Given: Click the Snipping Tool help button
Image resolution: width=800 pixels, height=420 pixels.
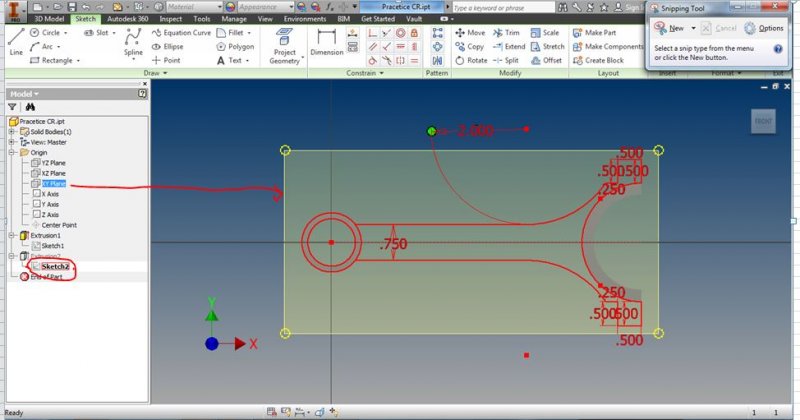Looking at the screenshot, I should (778, 49).
